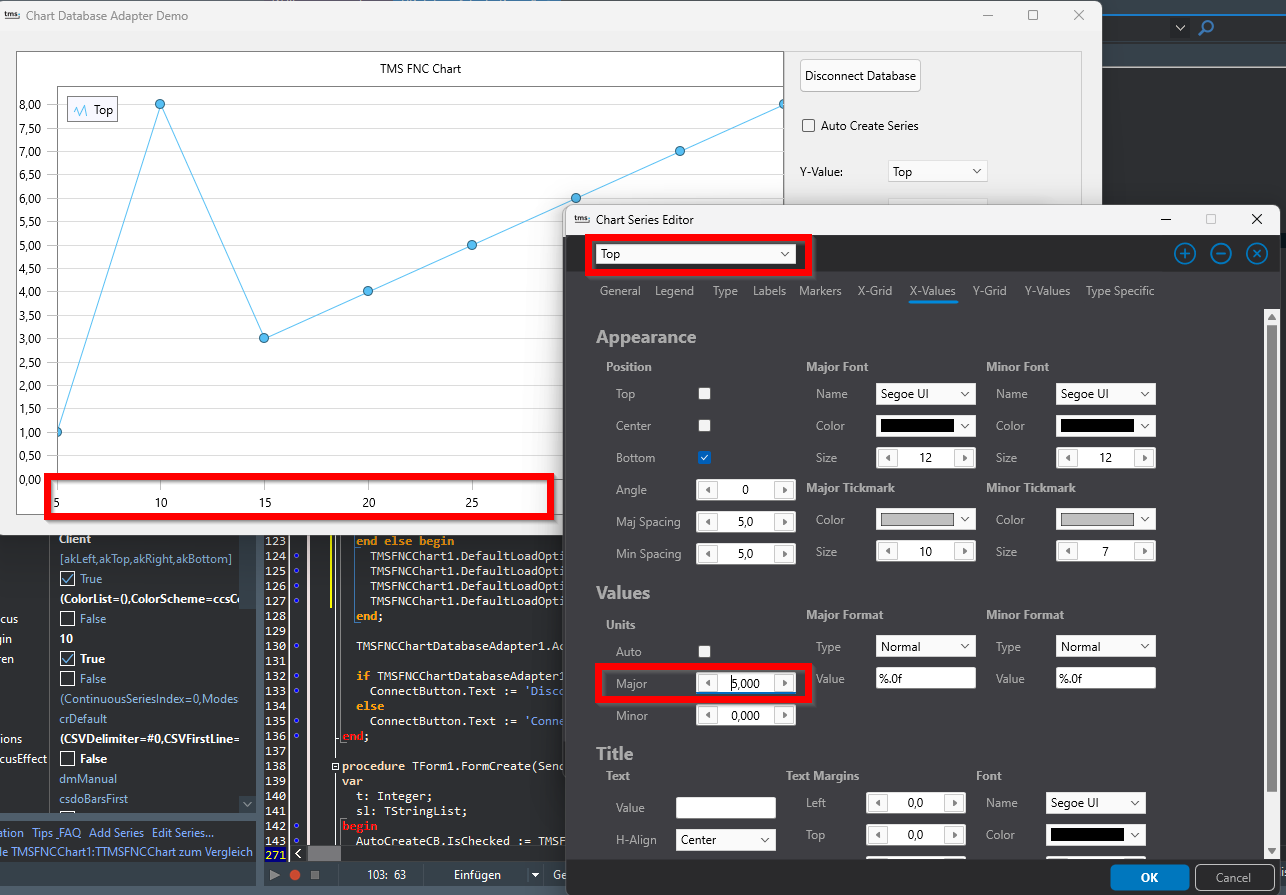The width and height of the screenshot is (1286, 895).
Task: Increase Min Spacing using its right arrow
Action: 785,554
